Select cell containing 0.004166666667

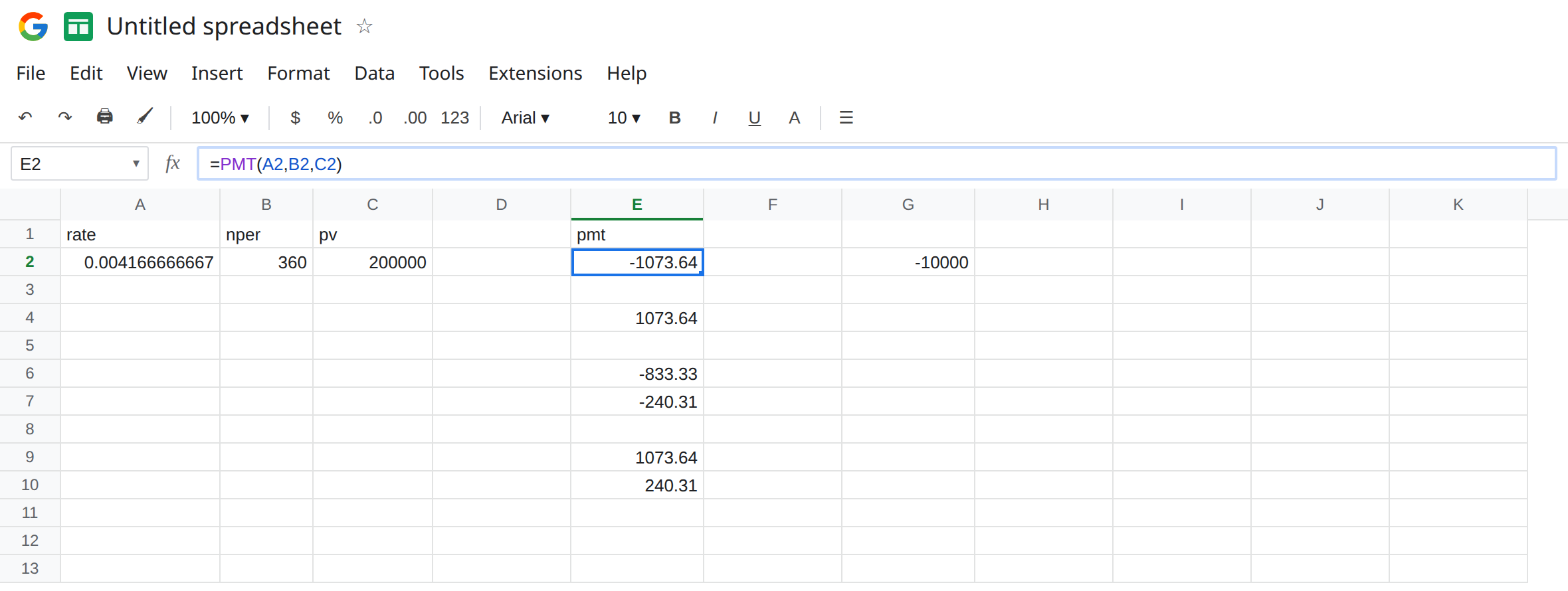coord(140,262)
